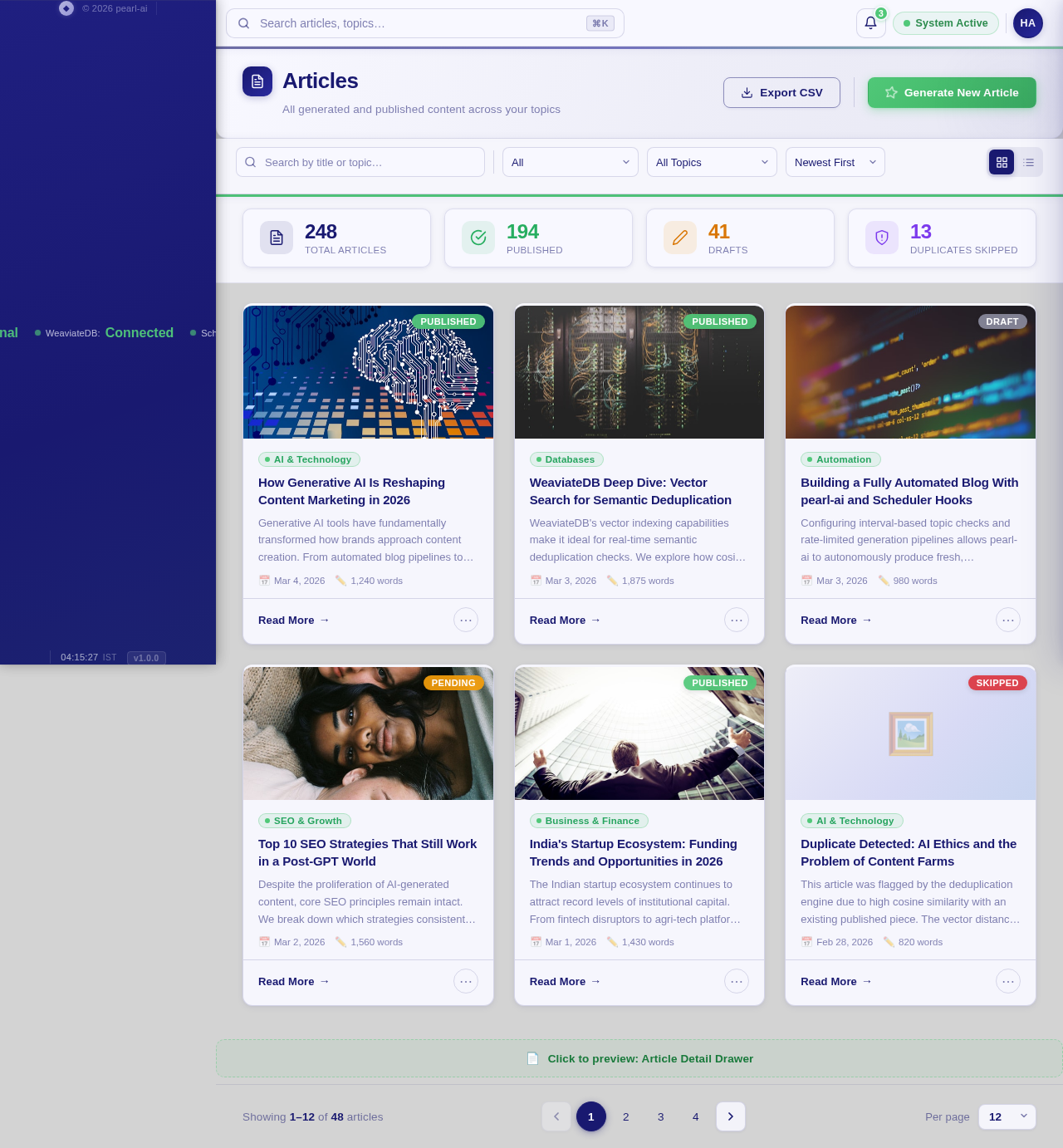Switch to list view layout
This screenshot has height=1148, width=1063.
[1028, 162]
